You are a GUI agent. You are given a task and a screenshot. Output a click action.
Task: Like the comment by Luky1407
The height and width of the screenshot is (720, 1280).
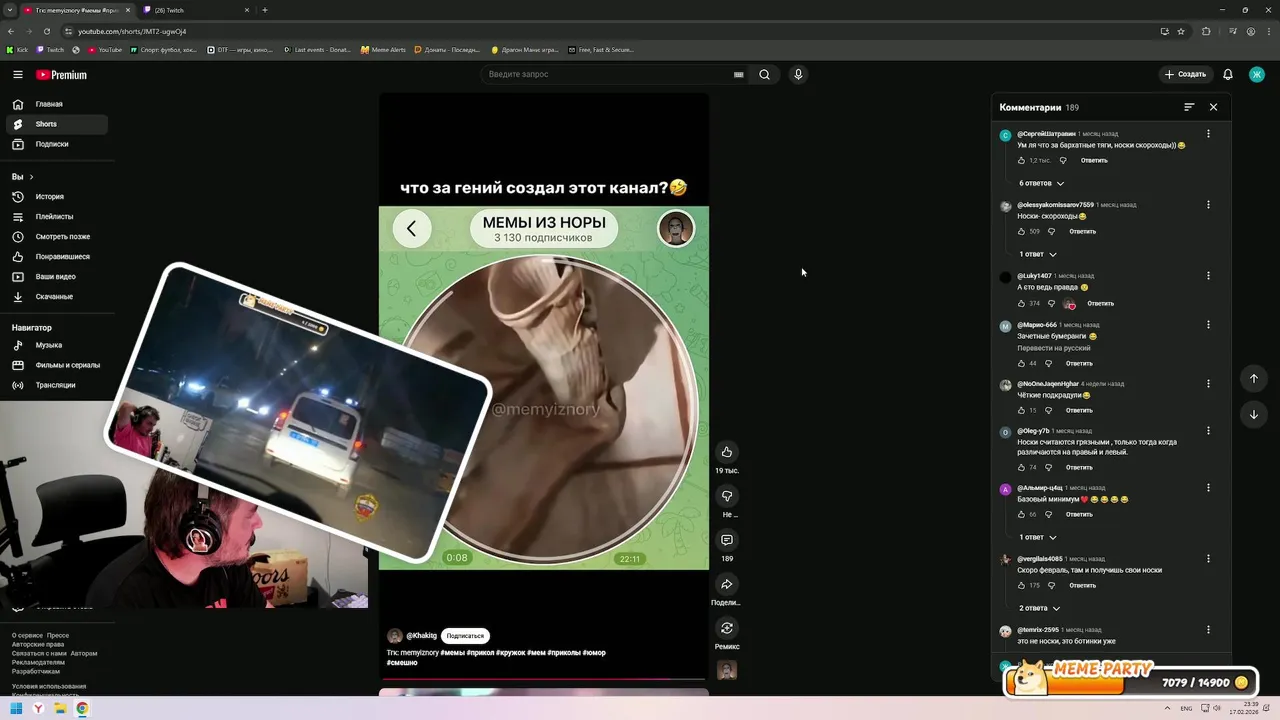(x=1021, y=303)
